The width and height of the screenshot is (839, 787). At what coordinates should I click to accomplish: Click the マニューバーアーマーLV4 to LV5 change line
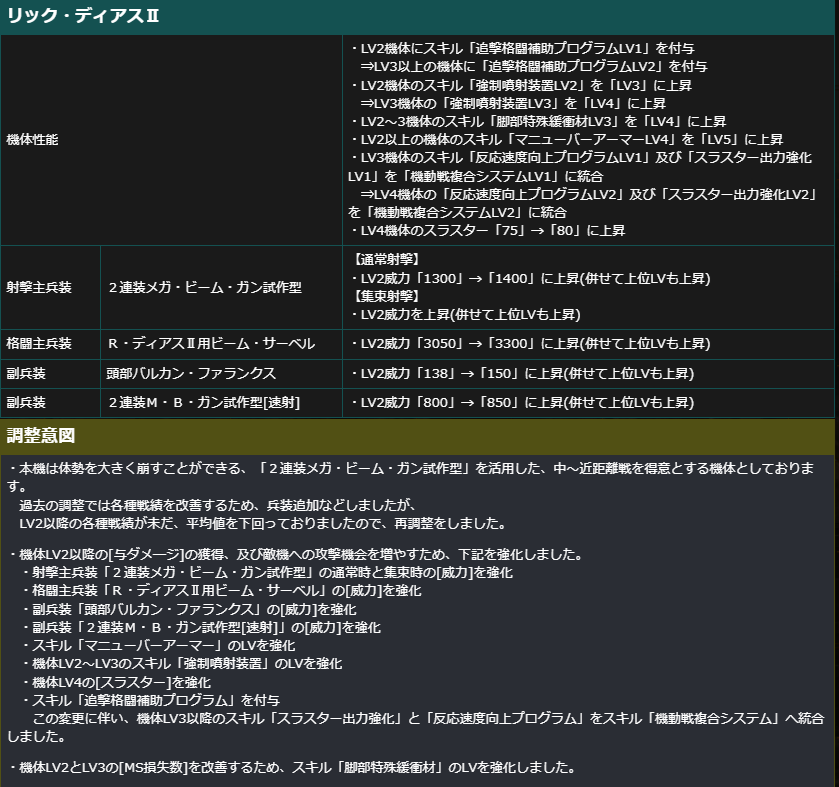click(x=566, y=139)
